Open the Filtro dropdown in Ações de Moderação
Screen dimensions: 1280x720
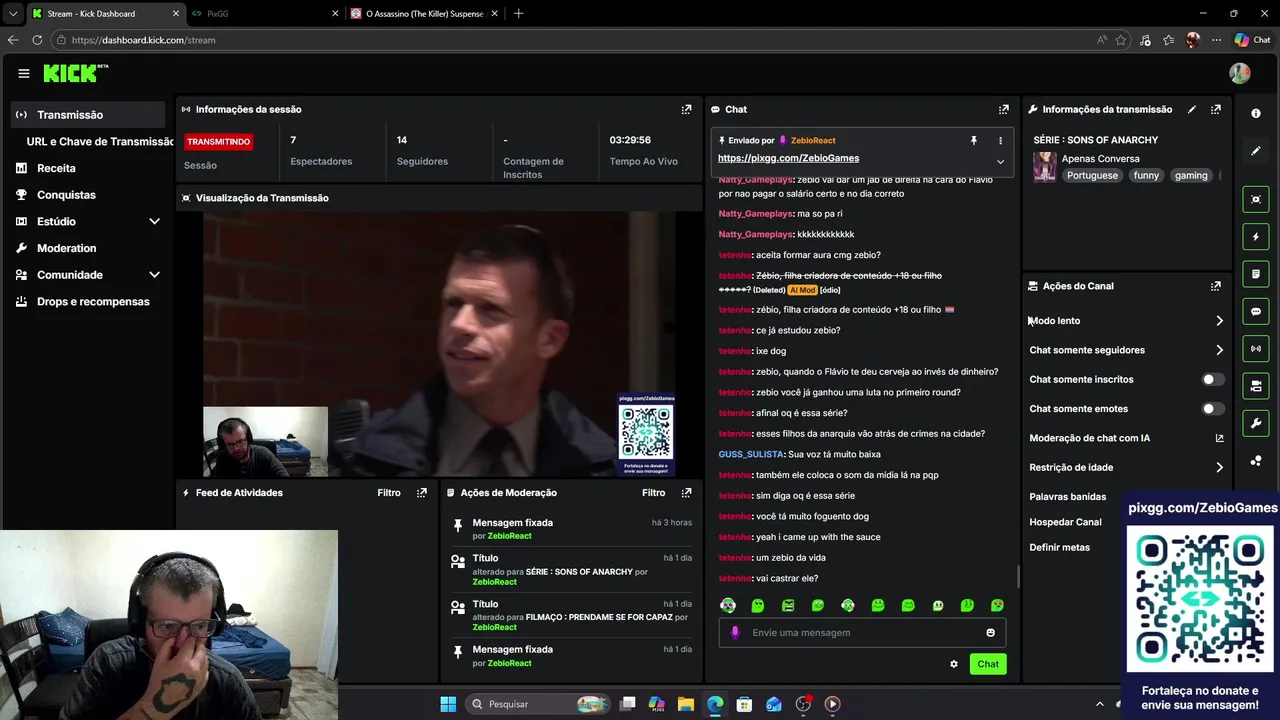[653, 492]
